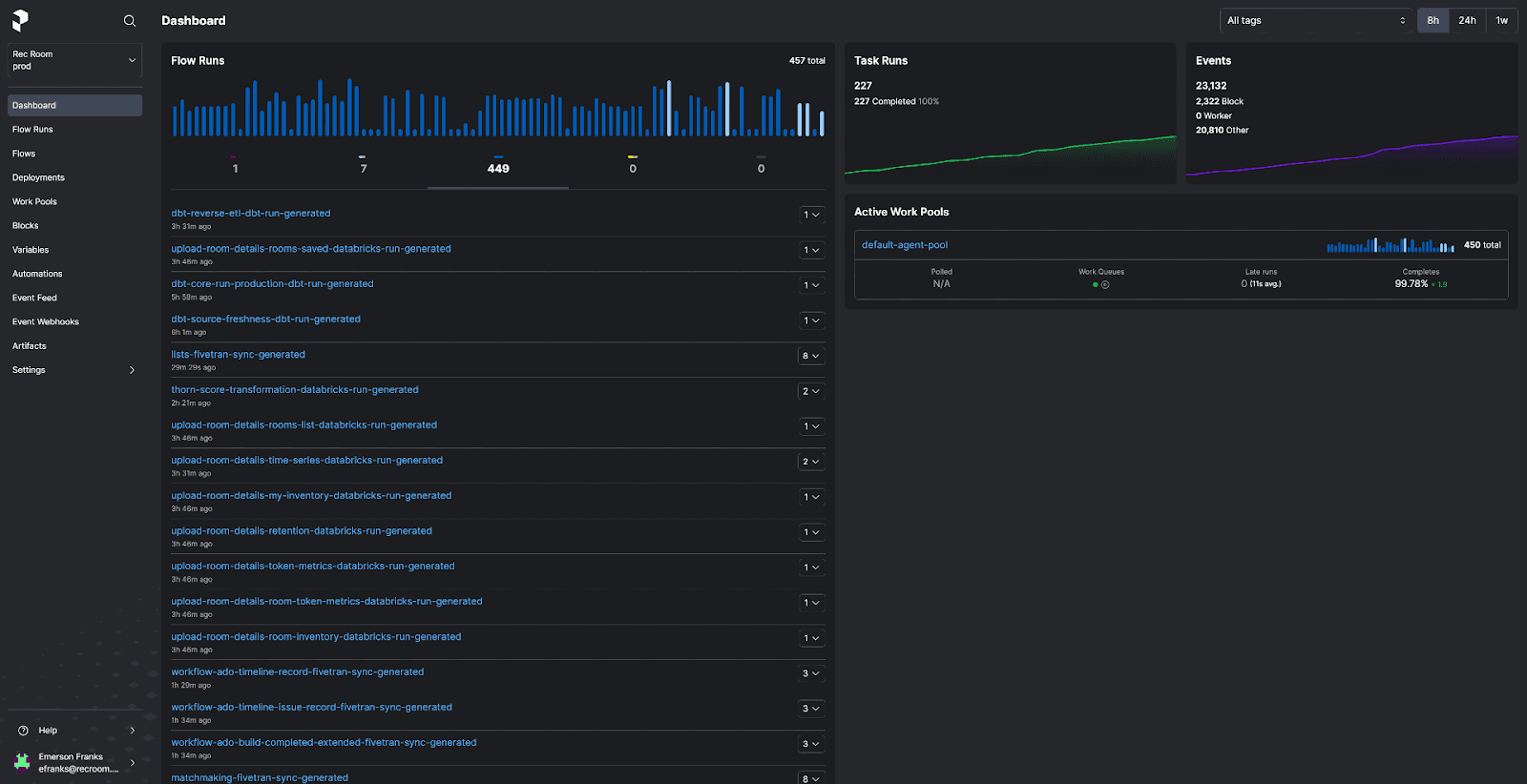This screenshot has width=1527, height=784.
Task: Click the Prefect logo icon
Action: click(x=20, y=20)
